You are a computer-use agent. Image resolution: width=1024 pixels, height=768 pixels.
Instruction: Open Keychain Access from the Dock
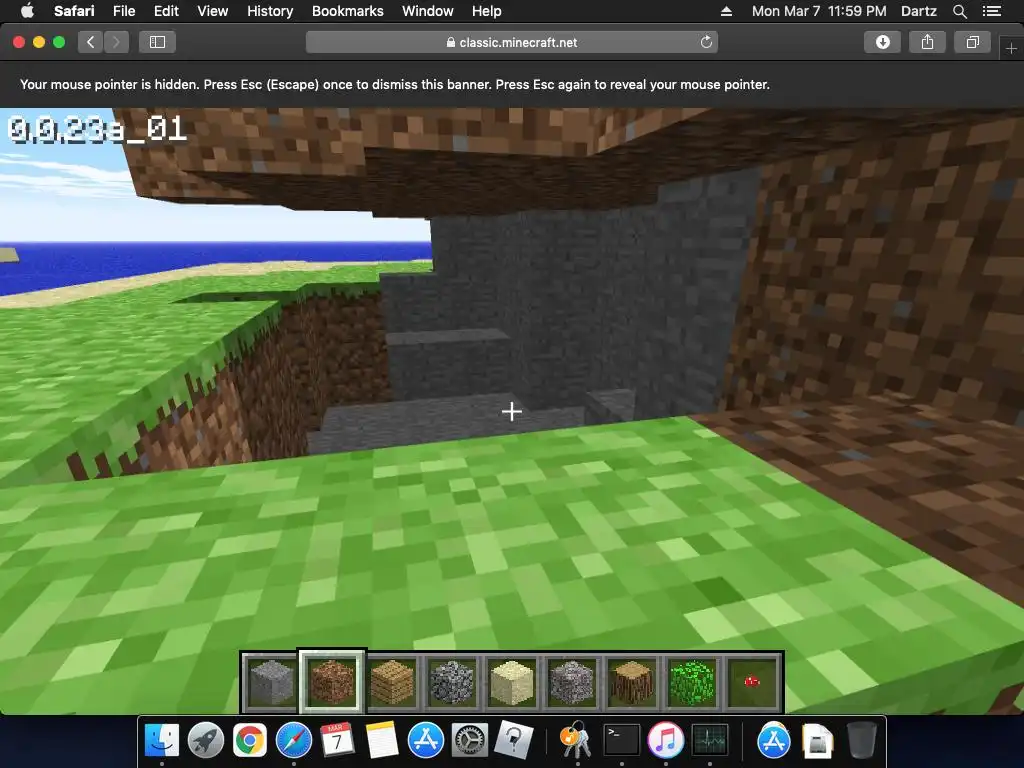coord(576,741)
